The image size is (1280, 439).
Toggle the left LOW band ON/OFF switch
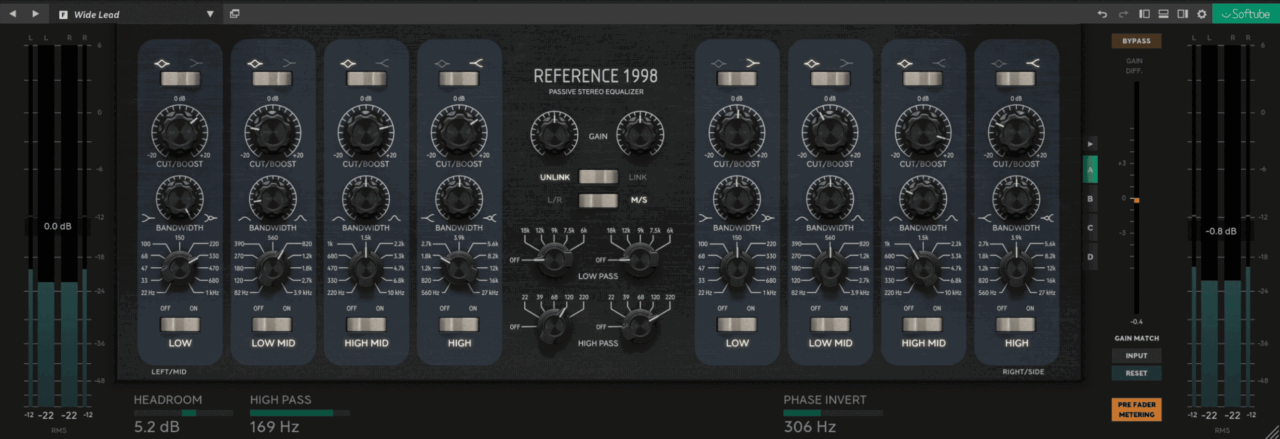coord(180,324)
